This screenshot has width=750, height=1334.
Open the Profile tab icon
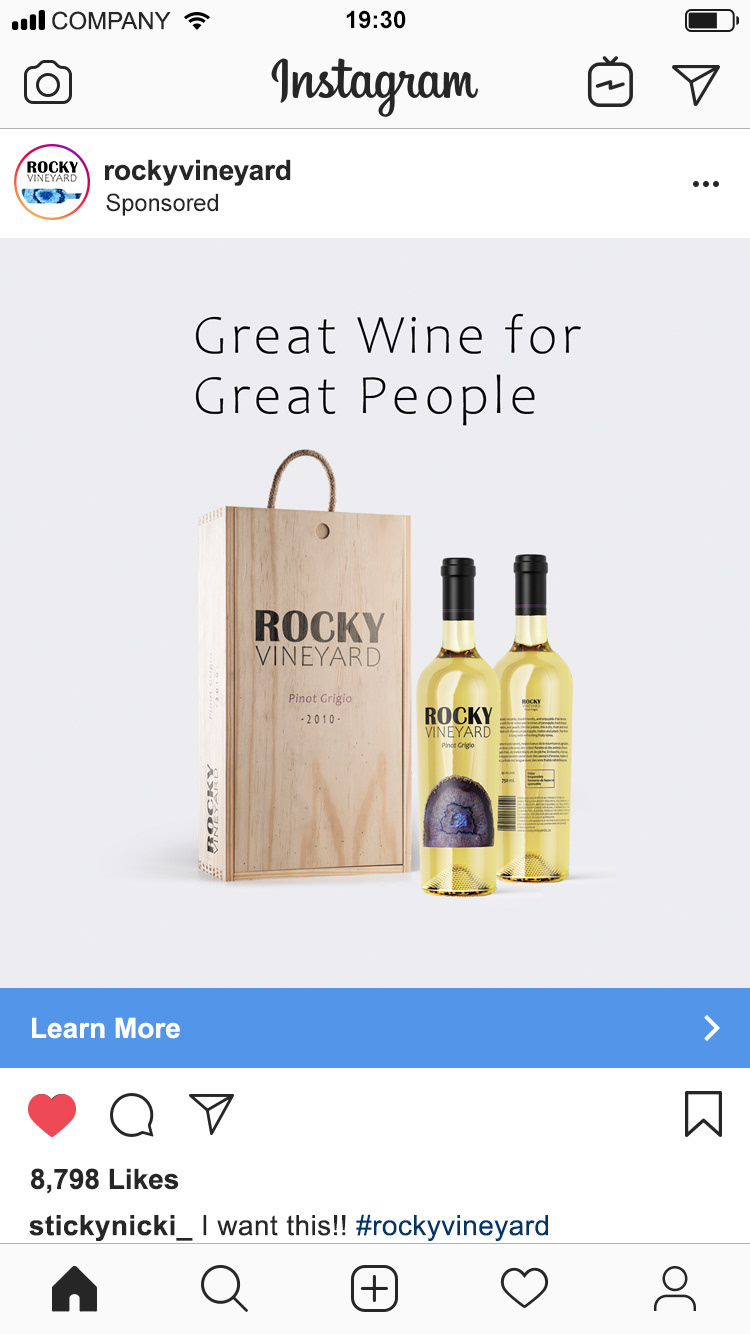675,1288
